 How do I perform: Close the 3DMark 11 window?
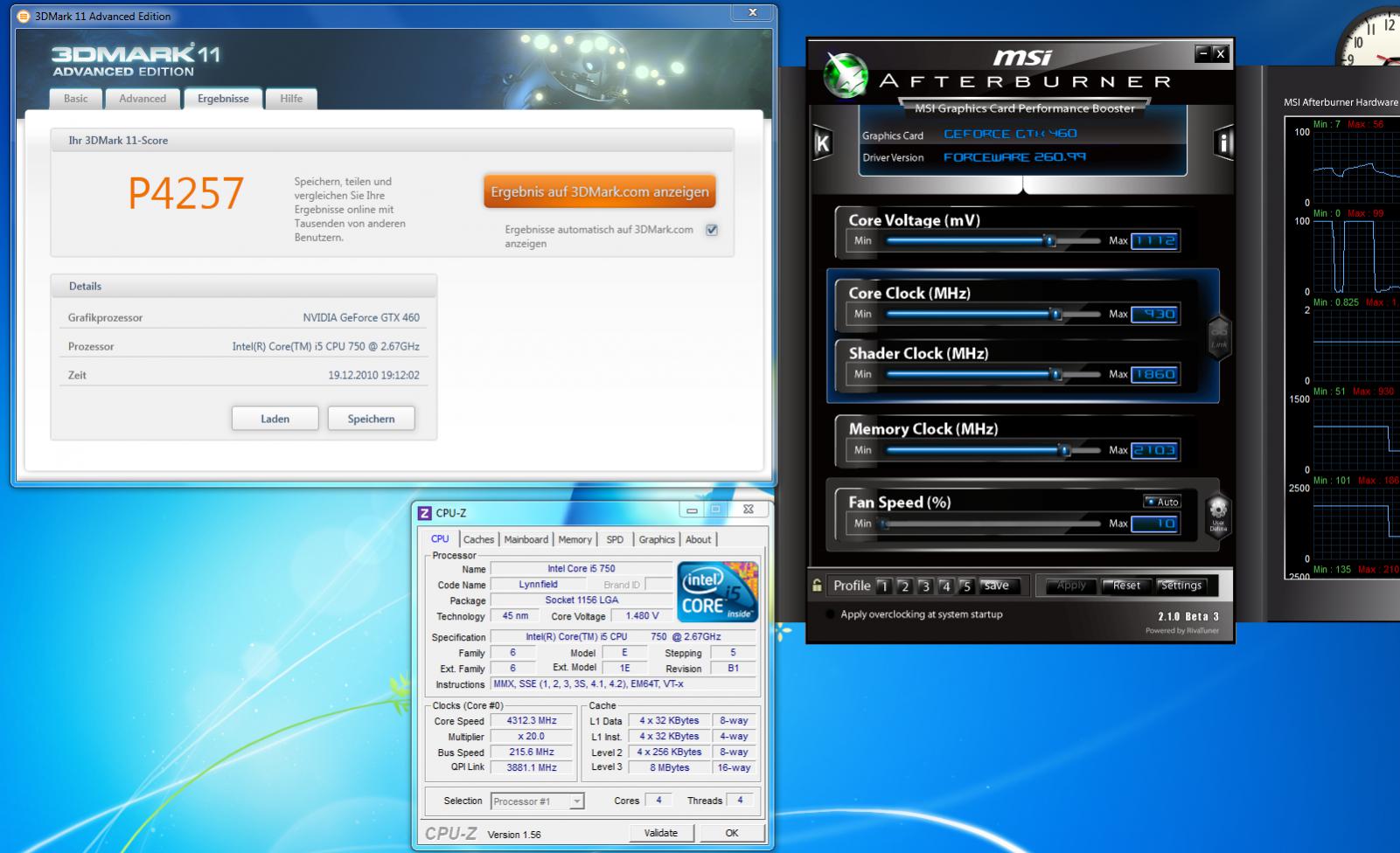[753, 12]
